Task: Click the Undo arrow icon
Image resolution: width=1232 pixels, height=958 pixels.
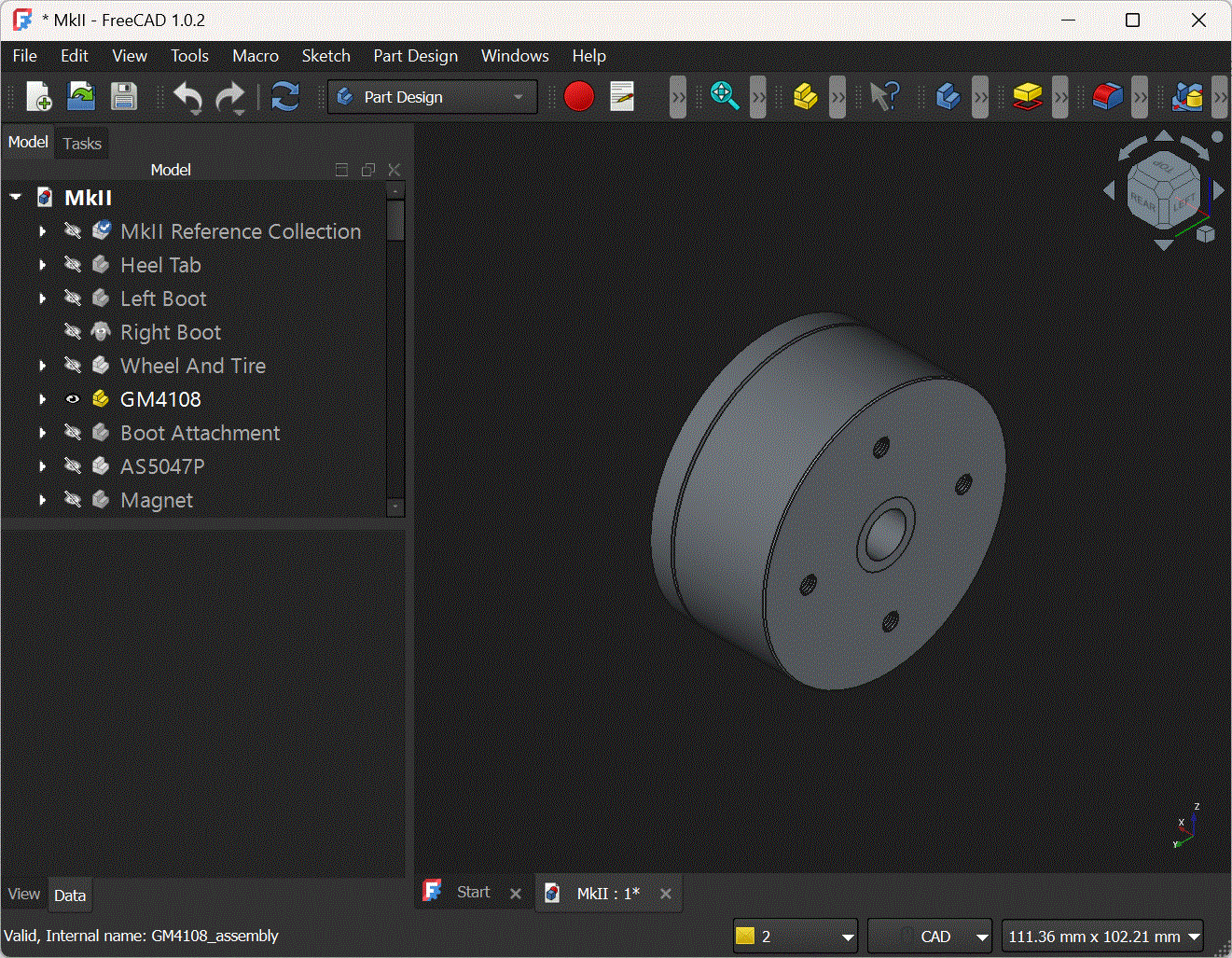Action: coord(188,97)
